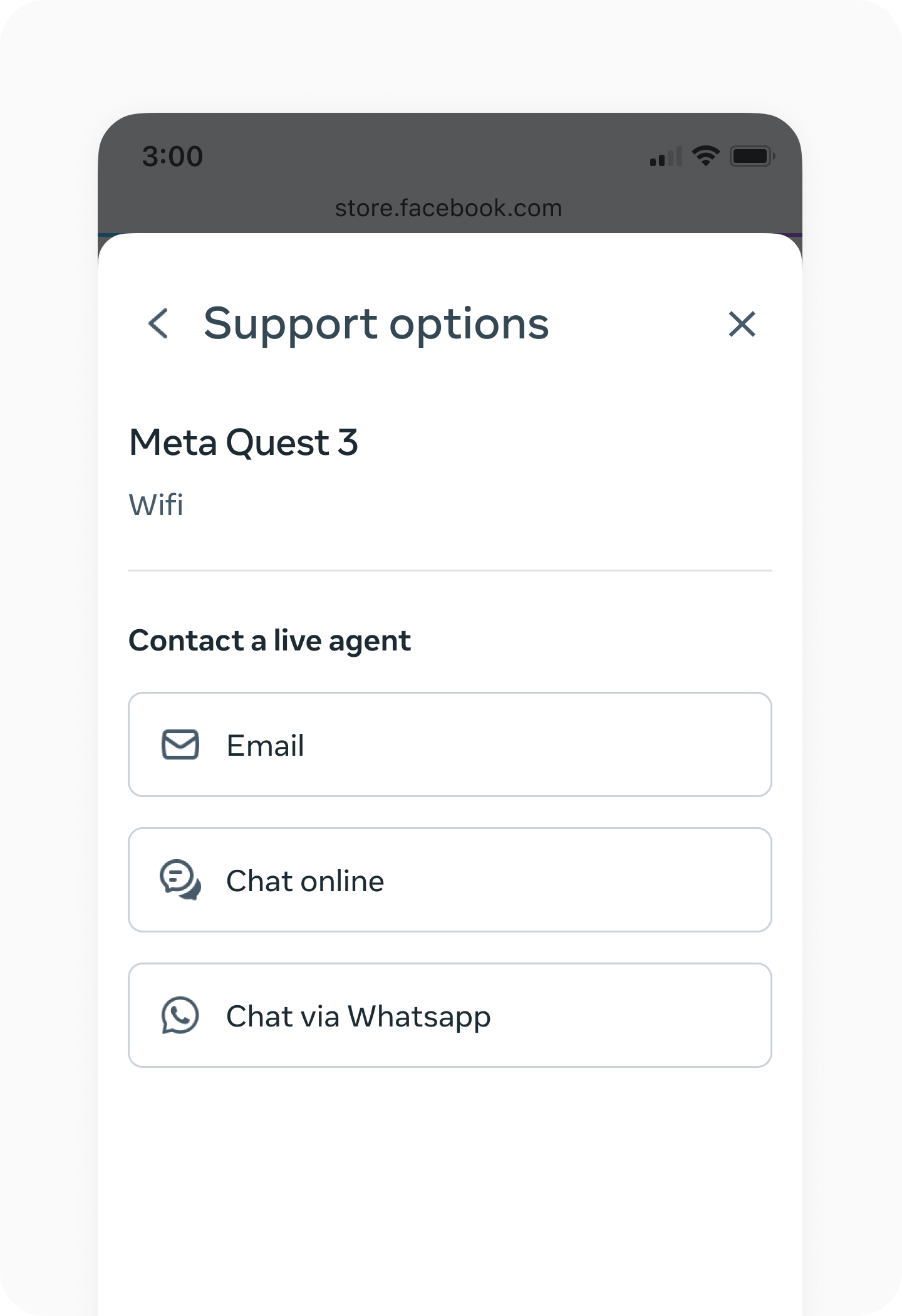
Task: Close the Support options sheet with the X
Action: coord(742,324)
